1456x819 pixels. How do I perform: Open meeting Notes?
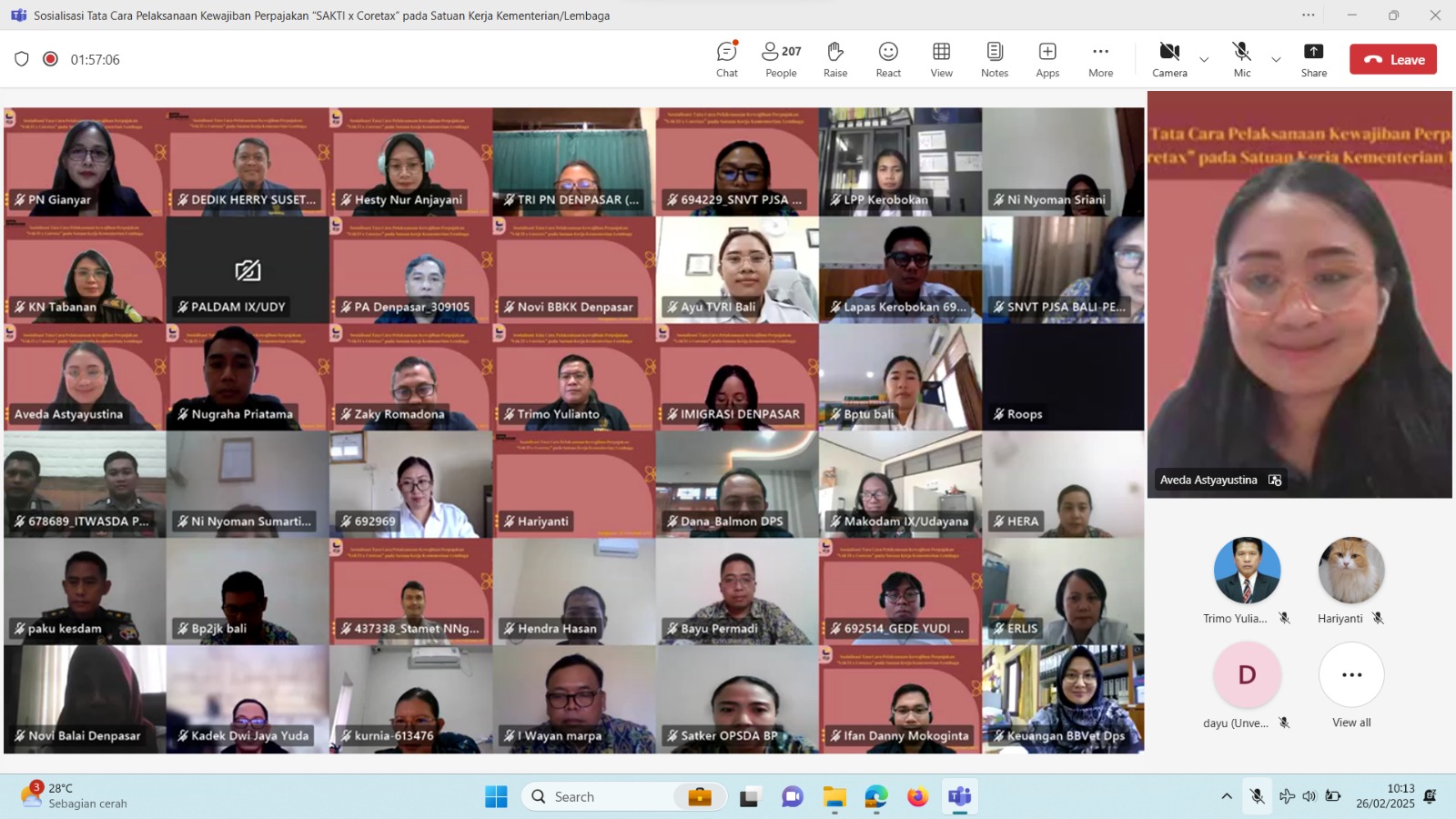[x=994, y=59]
